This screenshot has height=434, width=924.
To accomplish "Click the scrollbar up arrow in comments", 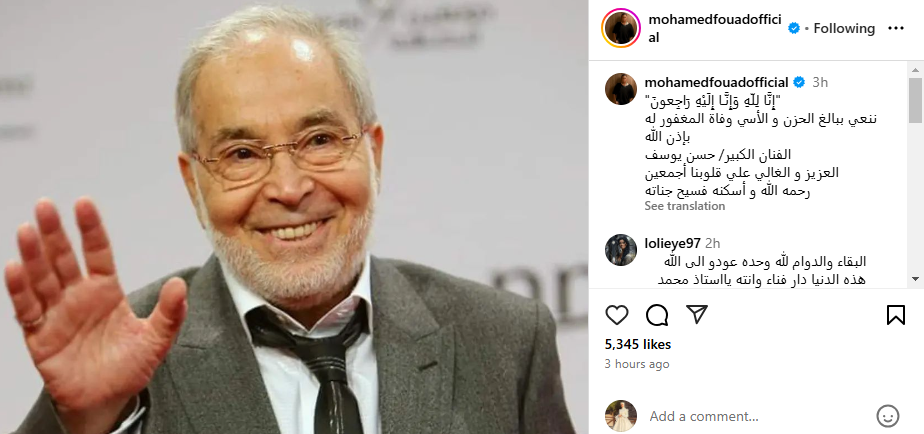I will [915, 68].
